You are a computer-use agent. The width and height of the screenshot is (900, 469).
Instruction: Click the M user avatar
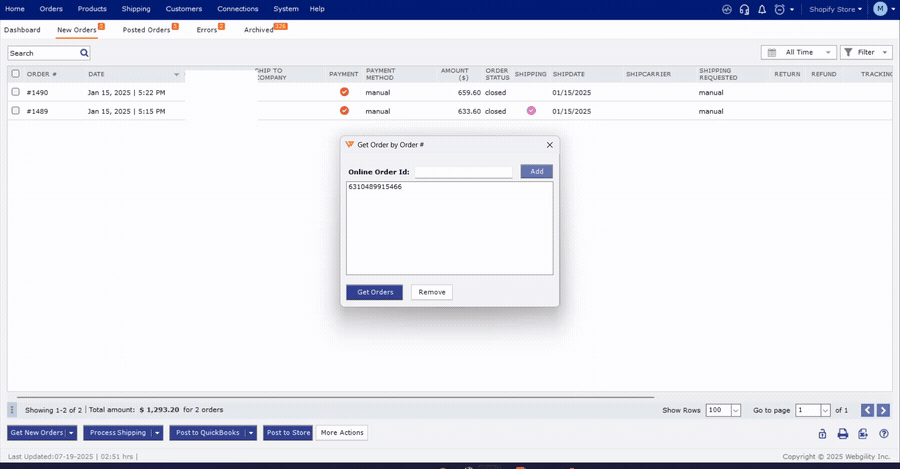click(880, 9)
